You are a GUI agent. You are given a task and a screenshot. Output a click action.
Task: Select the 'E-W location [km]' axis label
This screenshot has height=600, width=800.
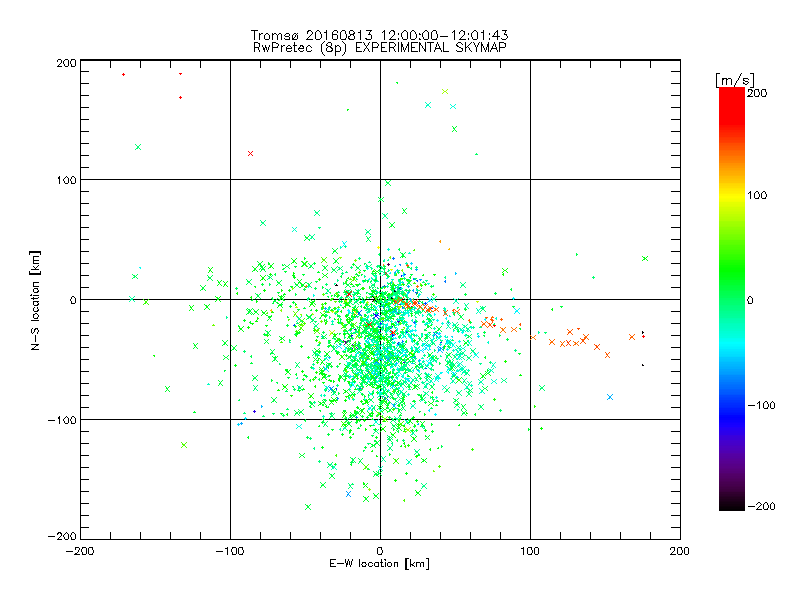click(x=379, y=564)
